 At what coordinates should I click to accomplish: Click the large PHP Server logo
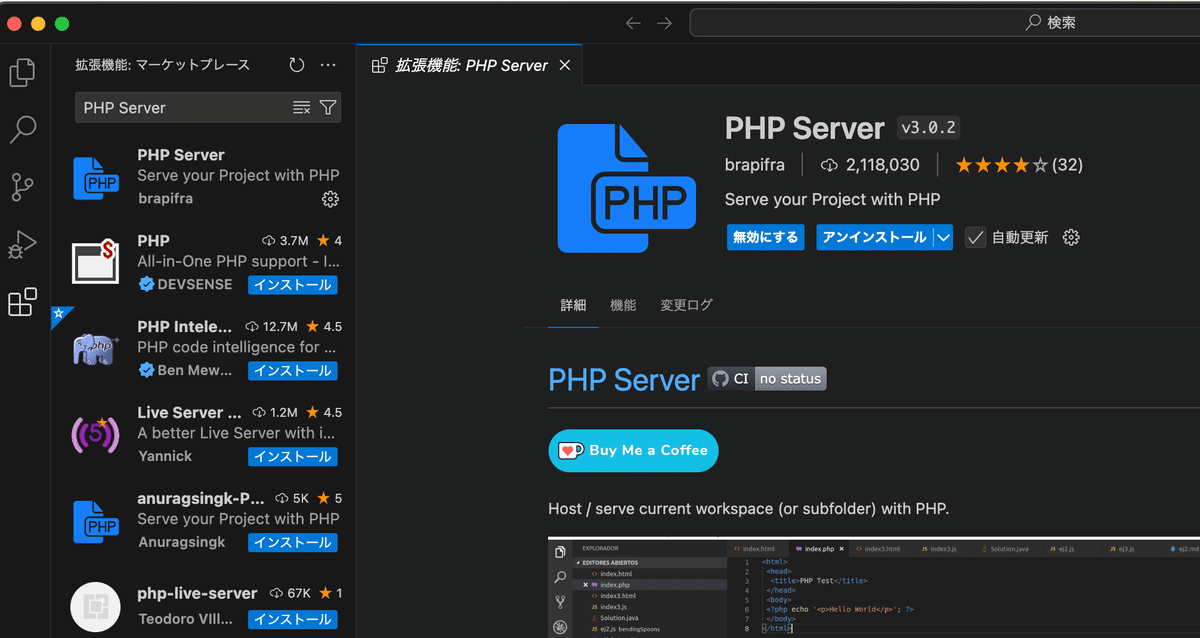(627, 188)
